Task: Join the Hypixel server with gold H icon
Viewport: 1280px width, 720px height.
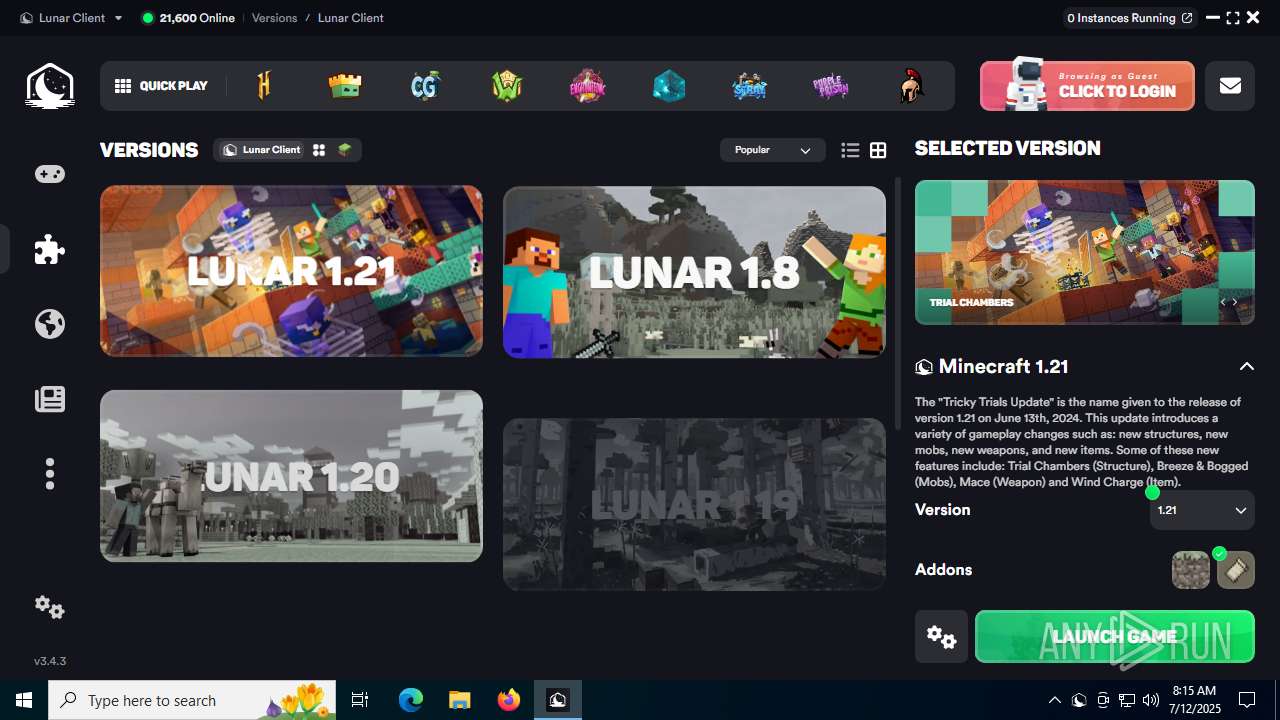Action: pos(264,86)
